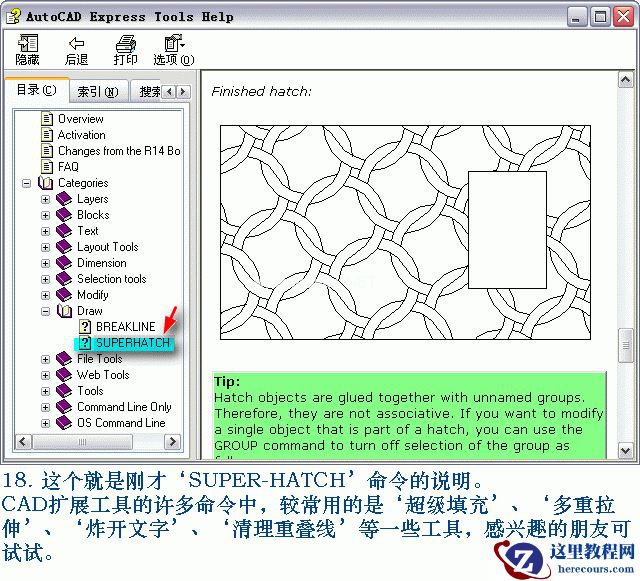Click the content pane vertical scroll thumb
The image size is (640, 581).
pos(625,345)
